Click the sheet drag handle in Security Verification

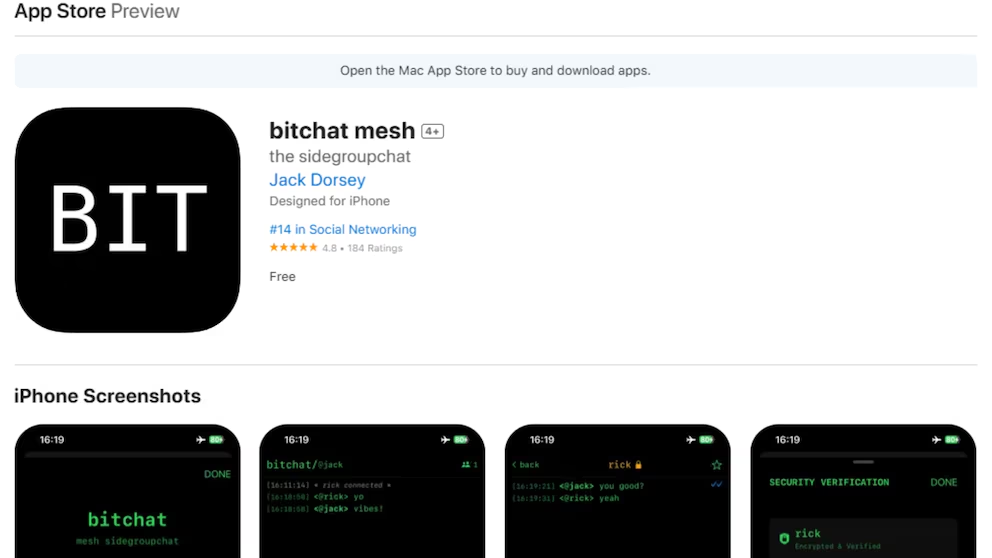coord(863,462)
